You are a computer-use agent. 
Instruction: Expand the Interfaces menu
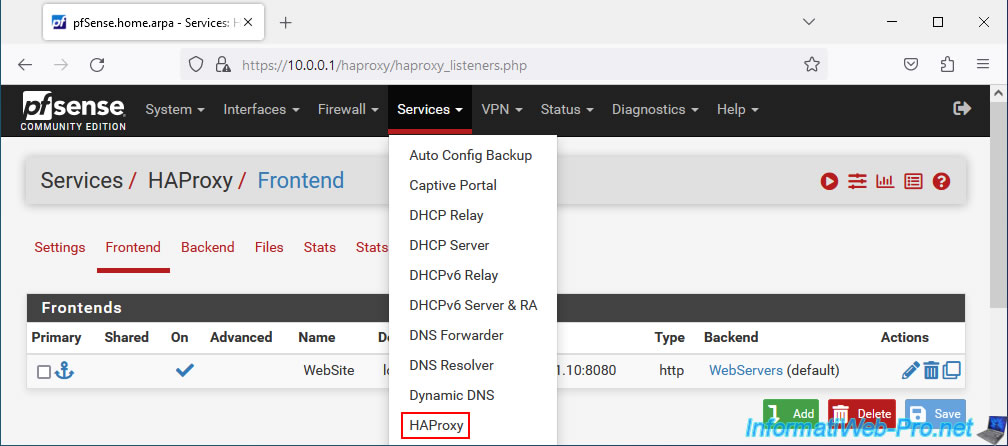click(x=262, y=109)
